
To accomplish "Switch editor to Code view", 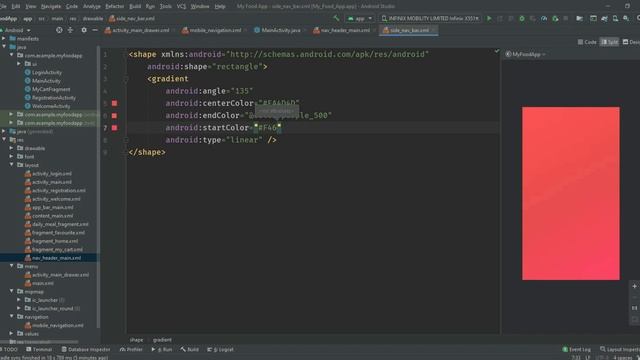I will pos(587,42).
